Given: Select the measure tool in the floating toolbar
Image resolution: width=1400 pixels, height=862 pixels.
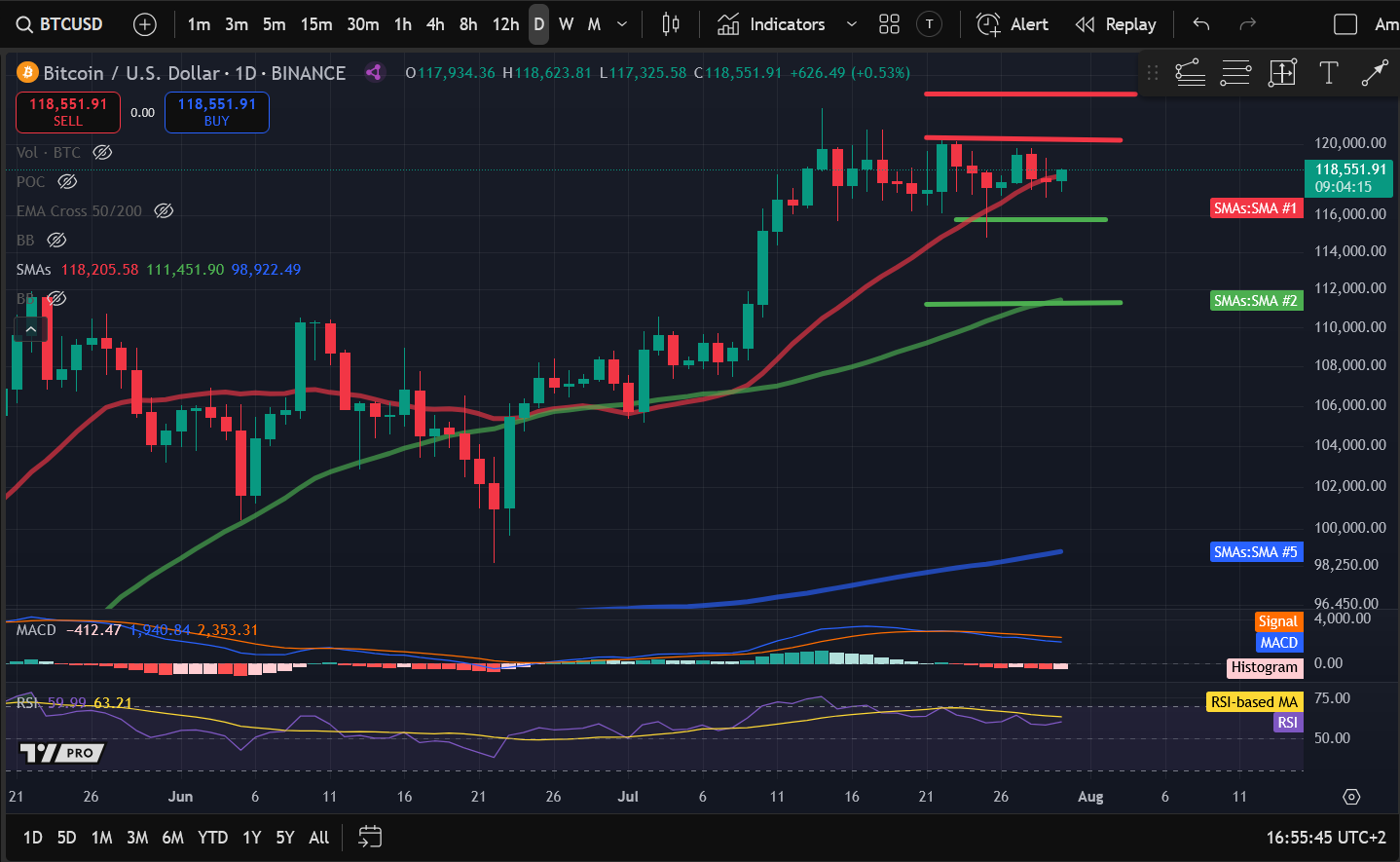Looking at the screenshot, I should [1282, 73].
